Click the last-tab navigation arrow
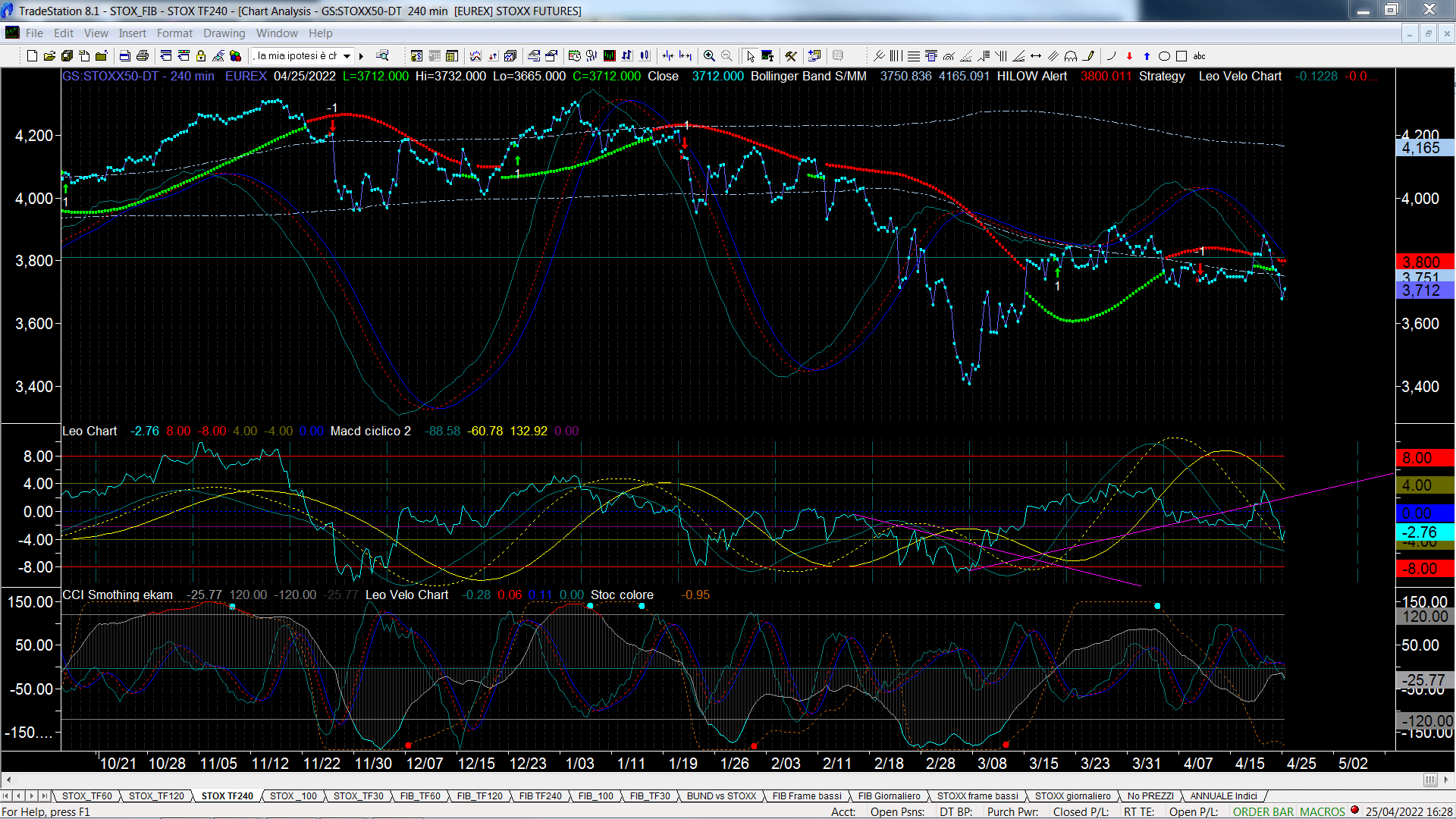The height and width of the screenshot is (819, 1456). [44, 796]
